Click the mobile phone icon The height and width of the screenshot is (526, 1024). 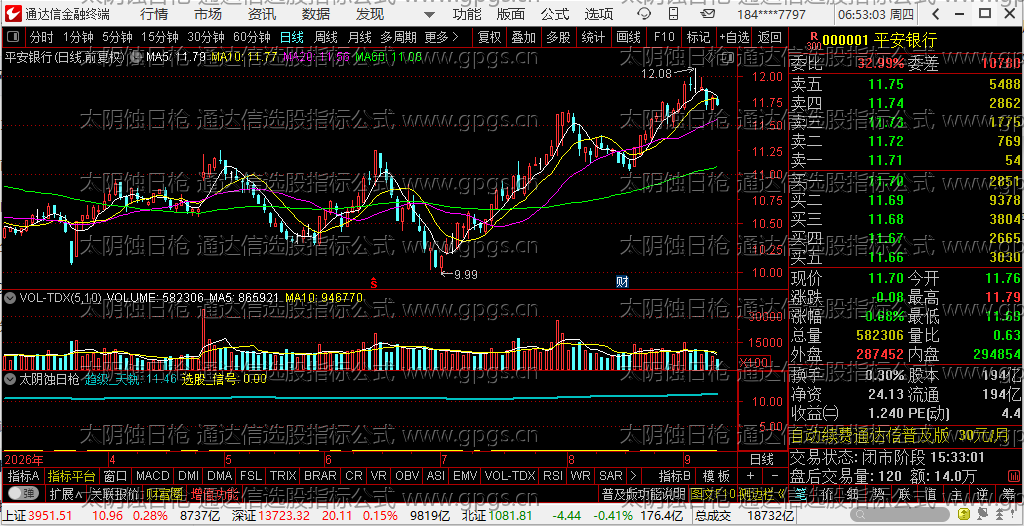point(673,14)
